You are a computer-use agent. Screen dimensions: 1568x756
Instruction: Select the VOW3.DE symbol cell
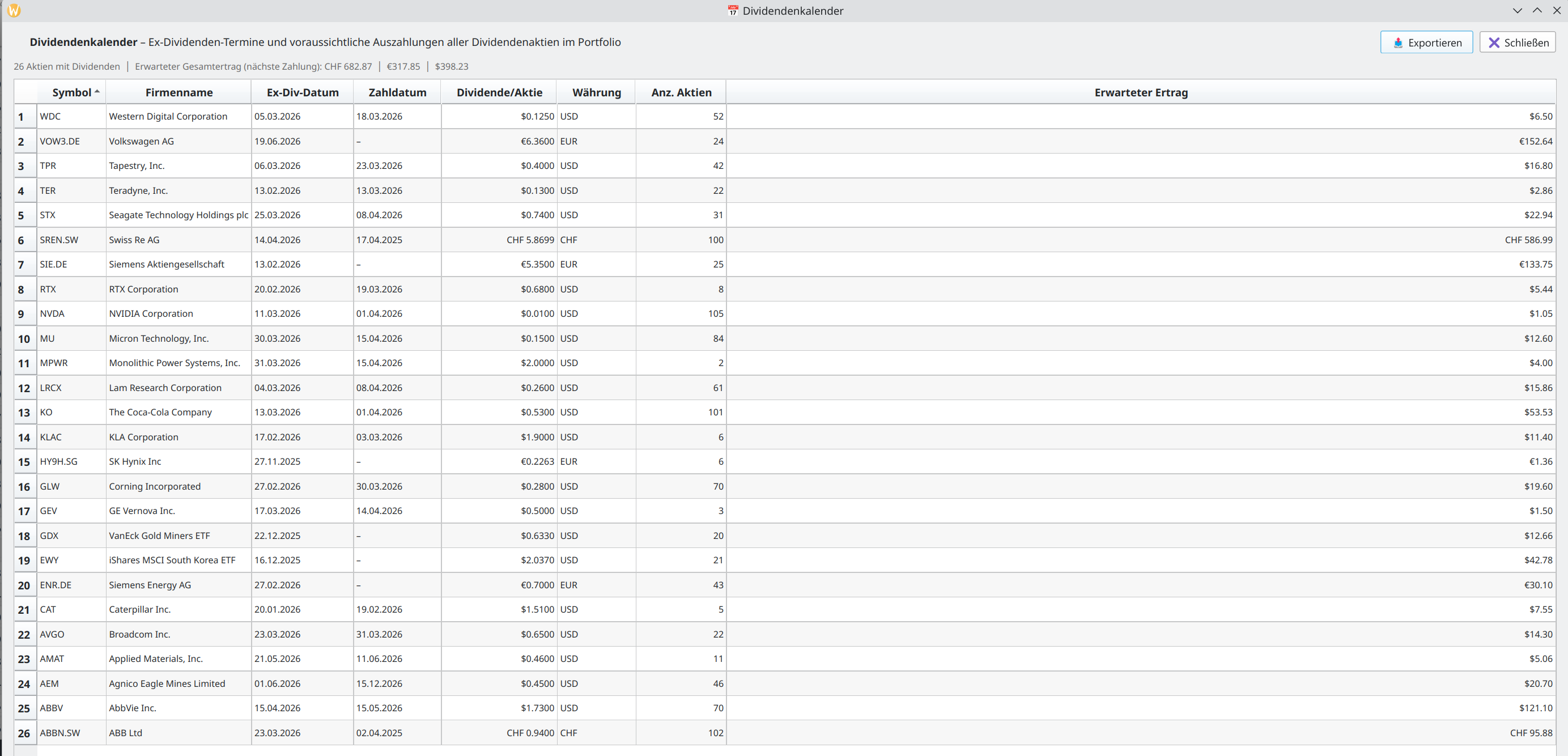[72, 141]
